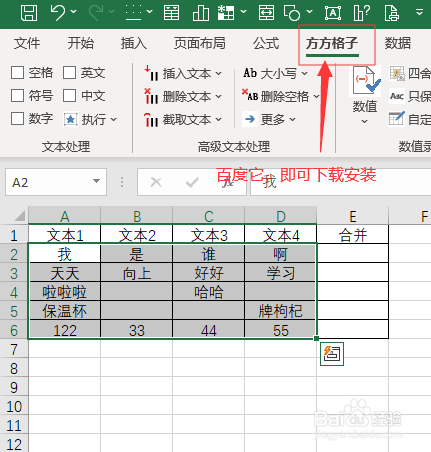Open the 执行 dropdown button

point(91,119)
